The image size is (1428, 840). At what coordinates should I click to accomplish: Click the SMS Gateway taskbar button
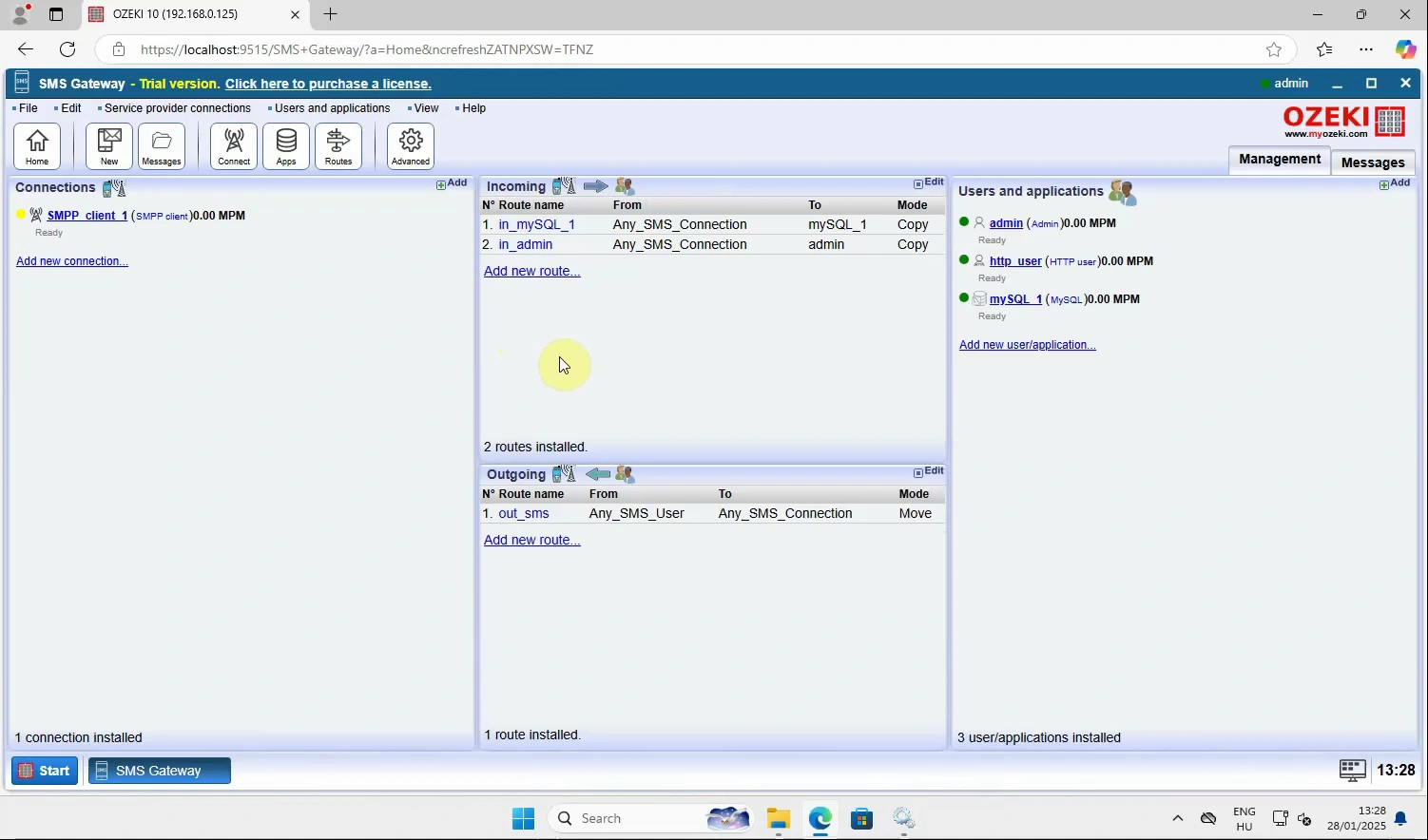[x=160, y=771]
